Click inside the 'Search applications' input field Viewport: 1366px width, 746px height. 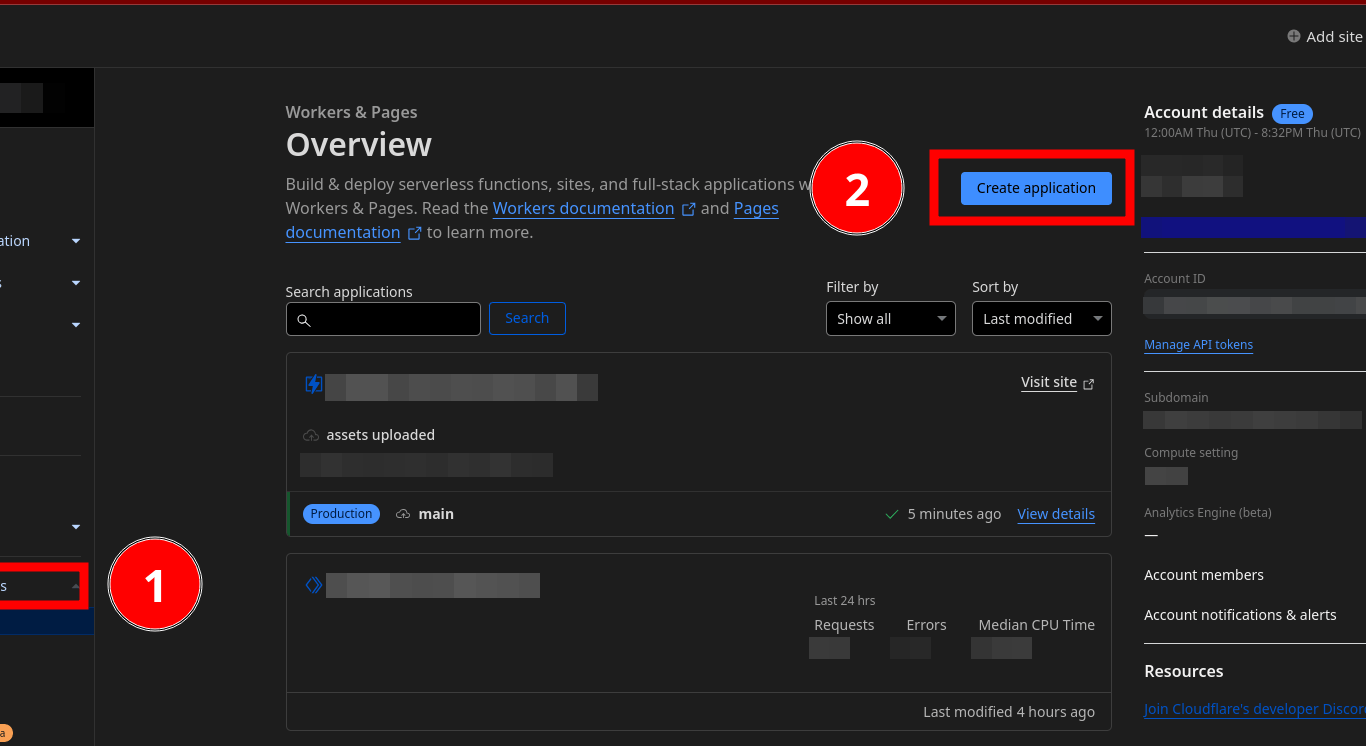(390, 318)
